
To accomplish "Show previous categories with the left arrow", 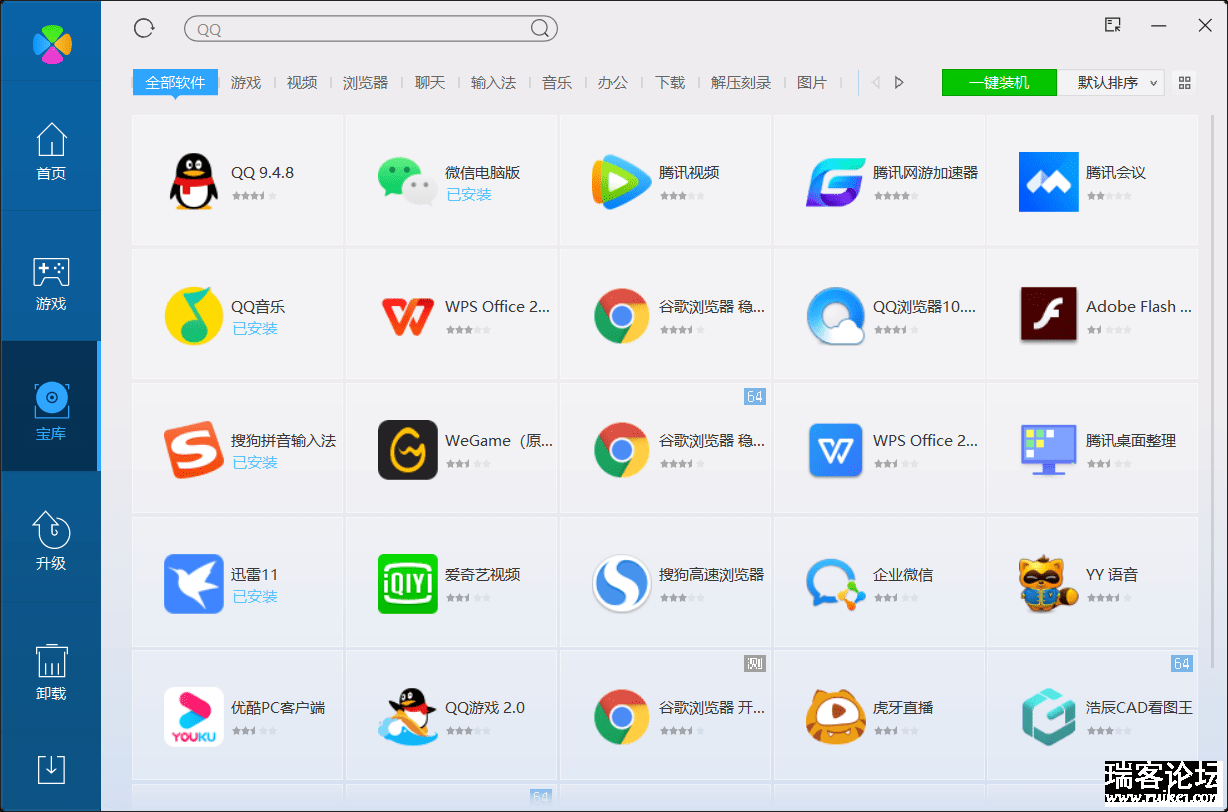I will click(x=876, y=83).
